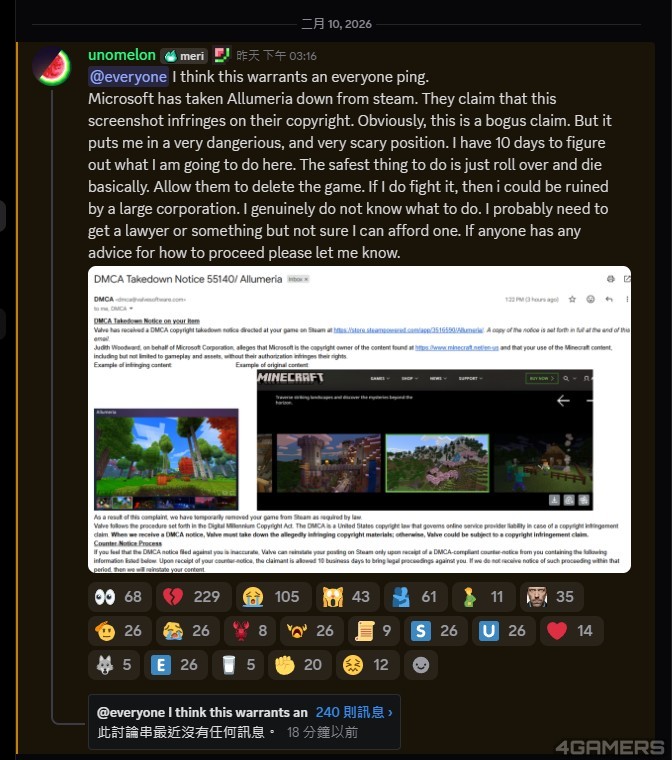Image resolution: width=672 pixels, height=760 pixels.
Task: Click the raised fist reaction with 20
Action: 299,665
